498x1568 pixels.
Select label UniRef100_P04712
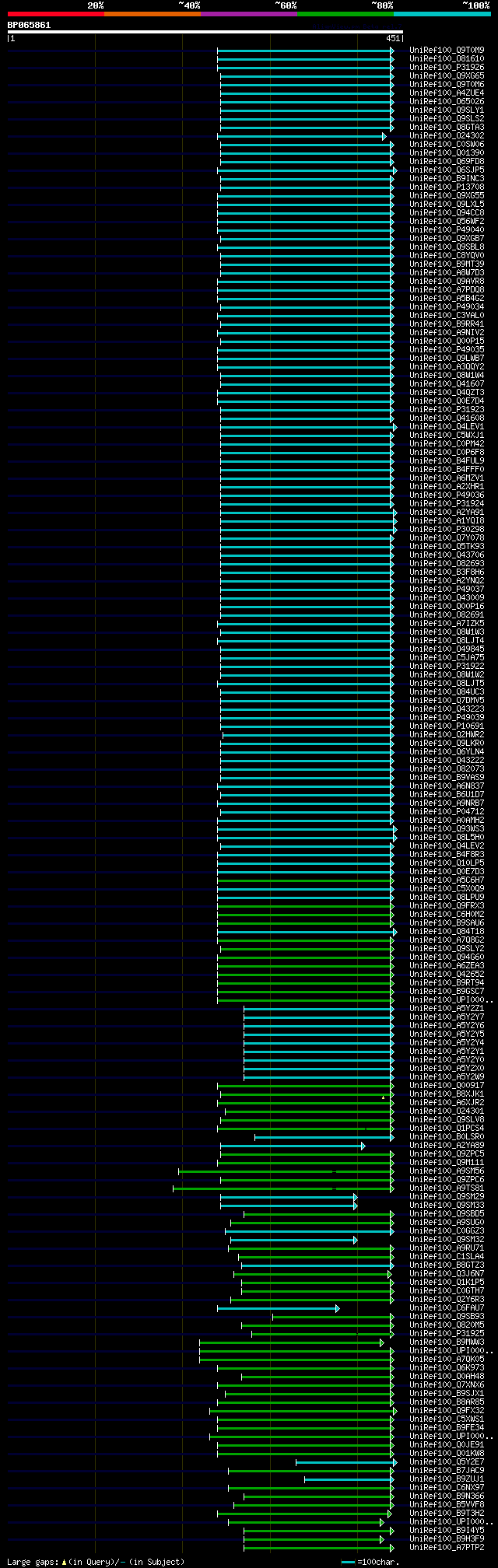click(x=447, y=812)
